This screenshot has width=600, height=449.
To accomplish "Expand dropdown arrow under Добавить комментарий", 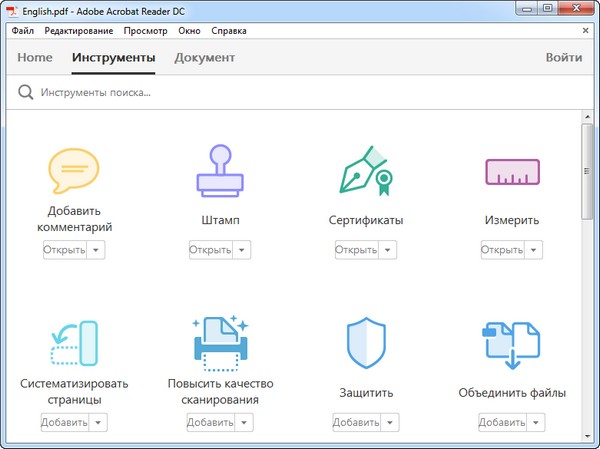I will tap(97, 250).
